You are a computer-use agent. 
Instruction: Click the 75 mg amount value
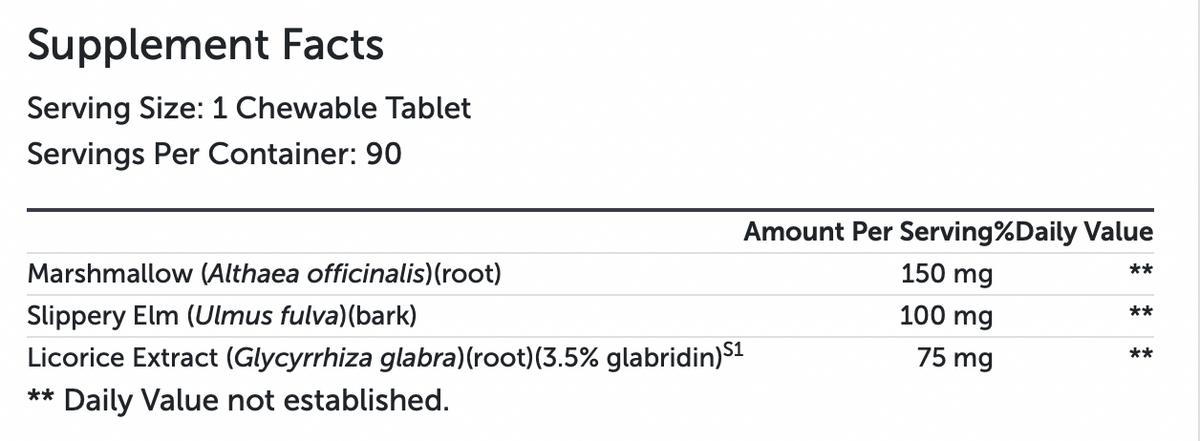[955, 359]
